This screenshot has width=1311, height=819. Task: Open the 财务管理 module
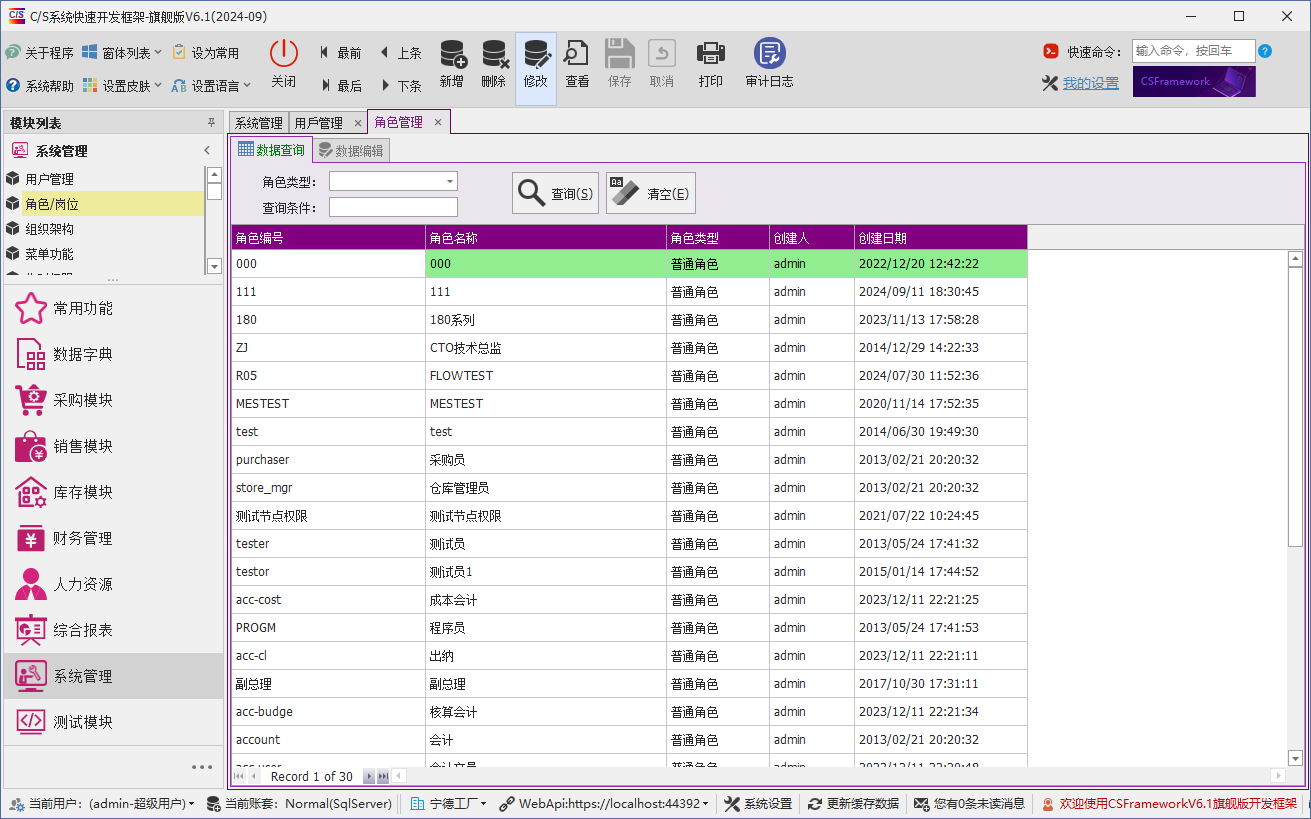[113, 539]
